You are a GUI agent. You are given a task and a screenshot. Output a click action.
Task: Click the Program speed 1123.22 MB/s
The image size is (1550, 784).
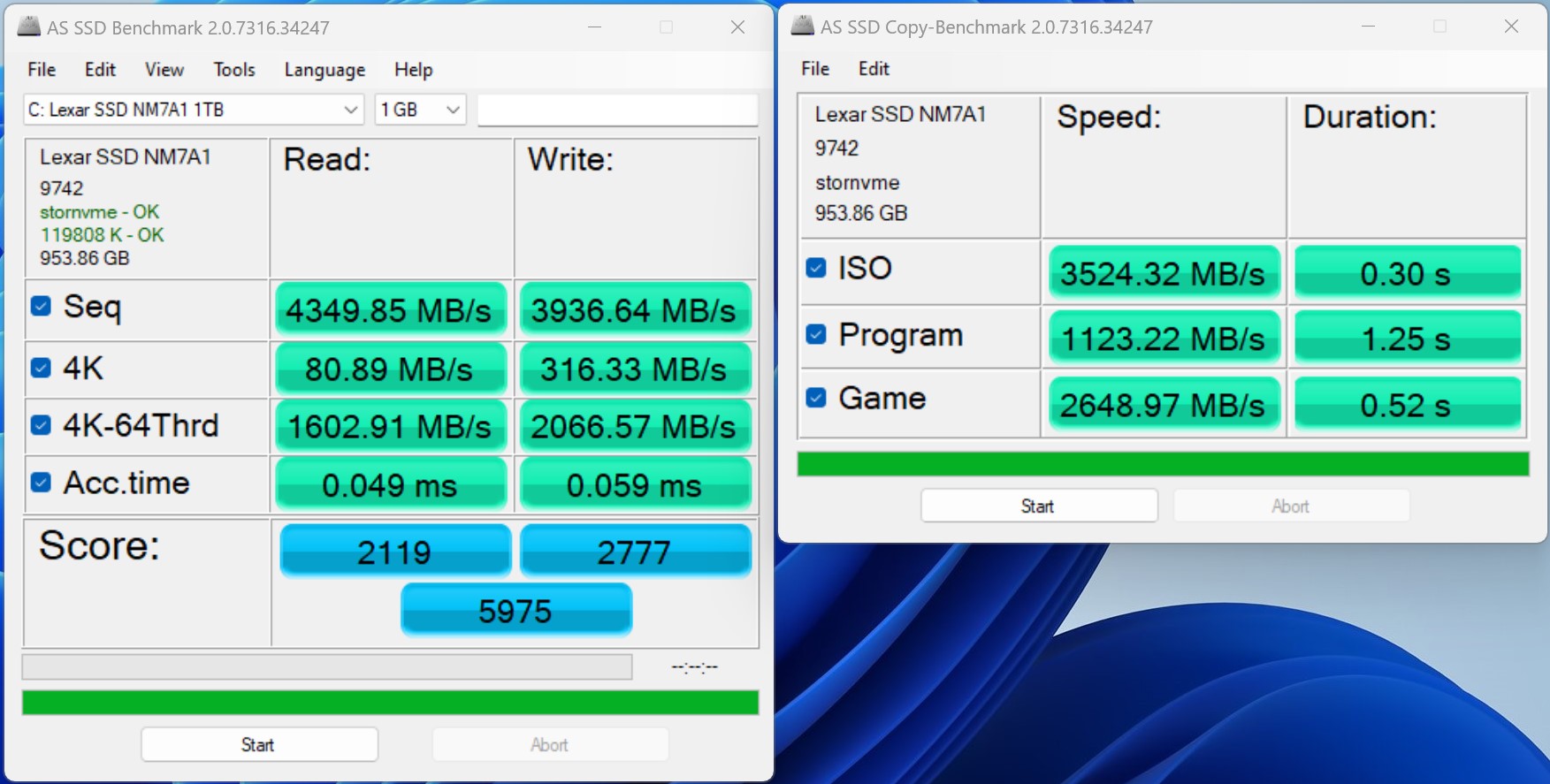[1164, 338]
